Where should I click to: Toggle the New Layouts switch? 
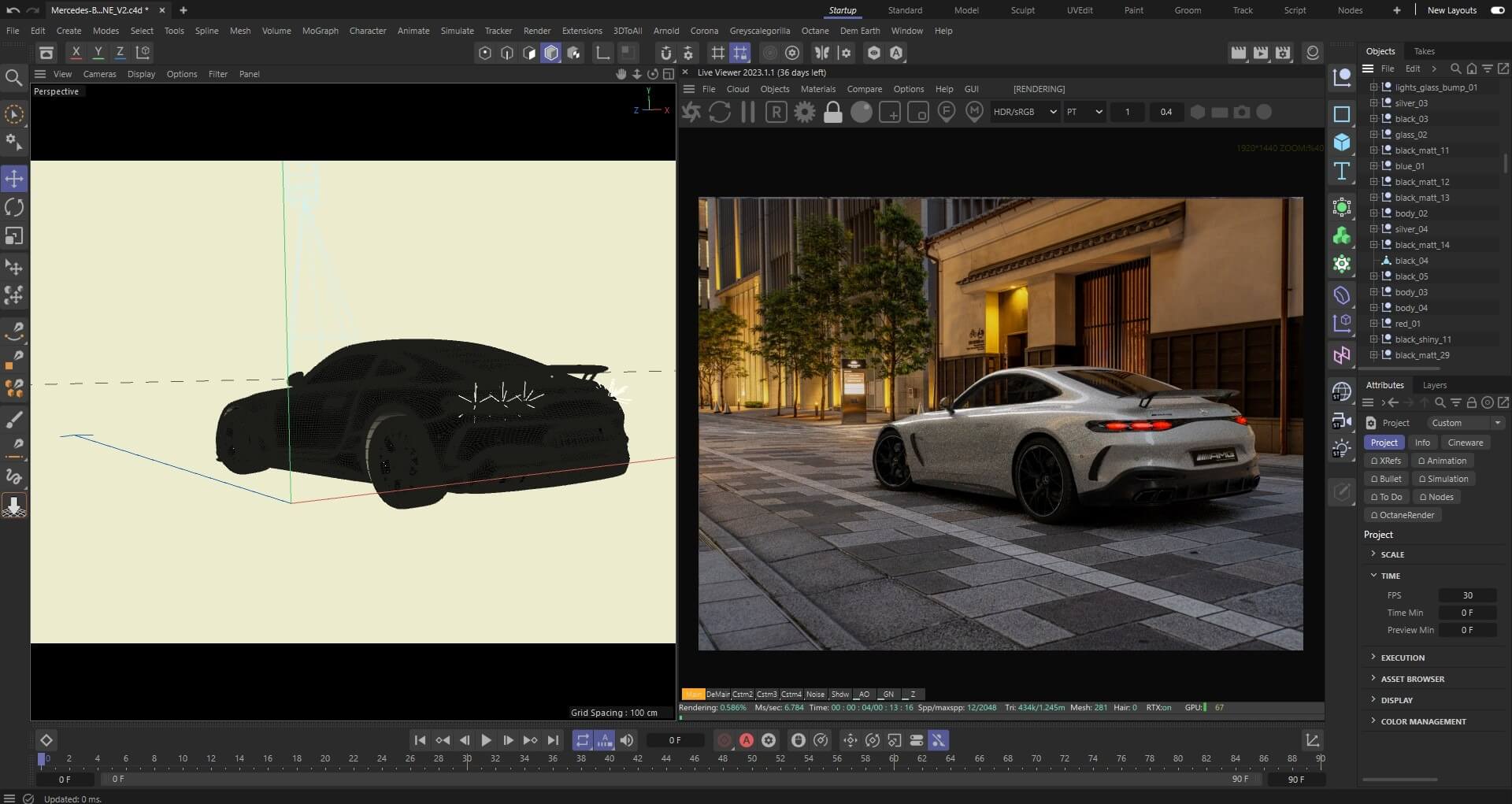tap(1497, 10)
